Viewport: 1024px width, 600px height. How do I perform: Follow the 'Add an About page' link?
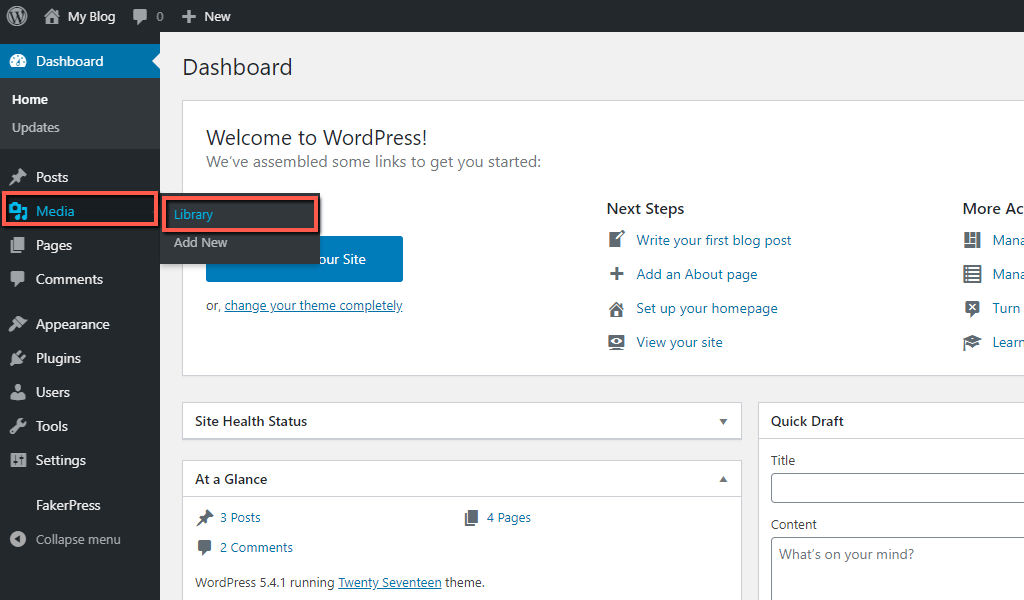tap(697, 274)
